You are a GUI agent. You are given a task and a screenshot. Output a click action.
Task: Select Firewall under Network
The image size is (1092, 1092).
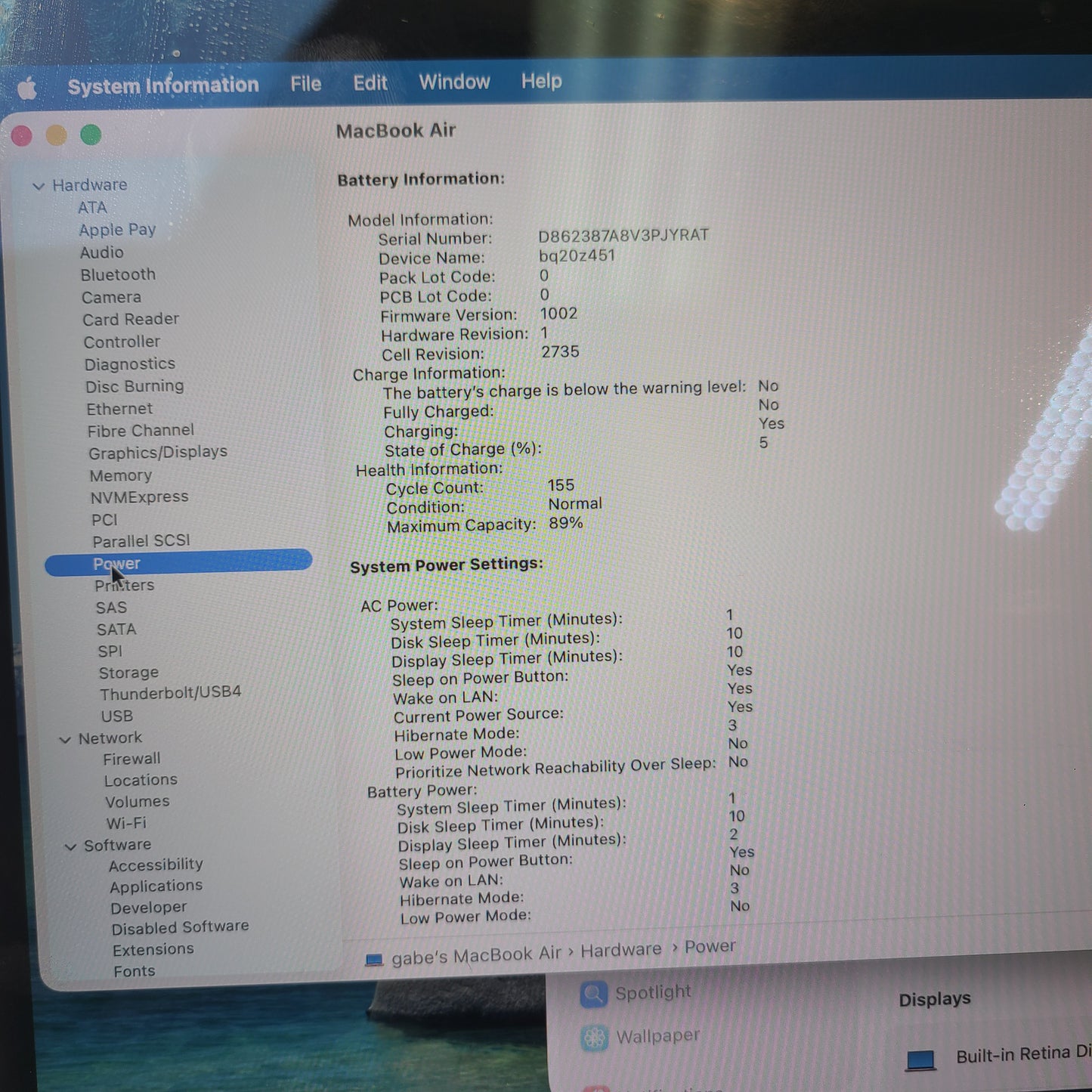tap(131, 759)
